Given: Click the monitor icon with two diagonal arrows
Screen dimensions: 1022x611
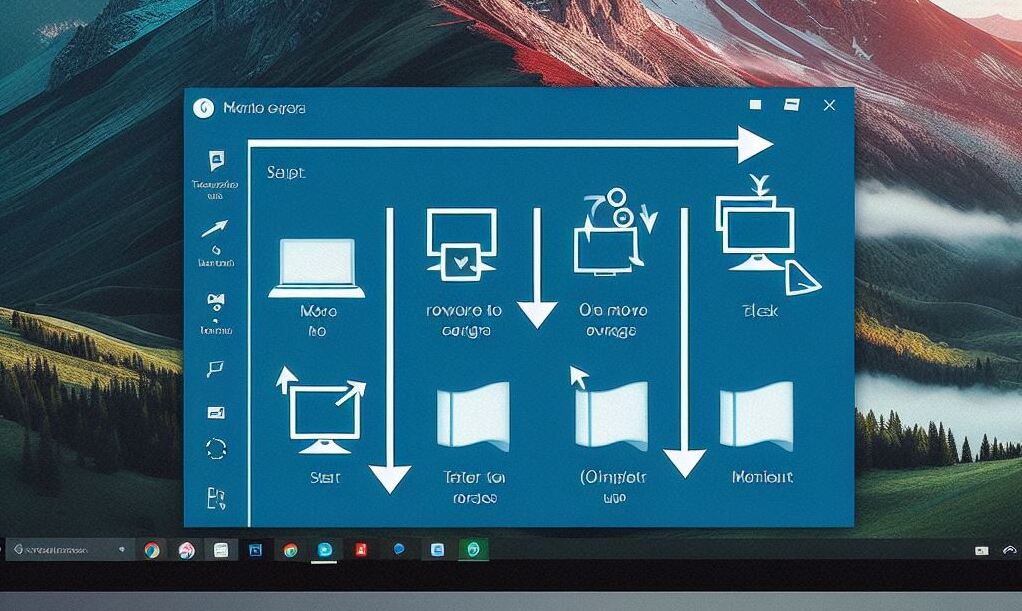Looking at the screenshot, I should pos(322,410).
